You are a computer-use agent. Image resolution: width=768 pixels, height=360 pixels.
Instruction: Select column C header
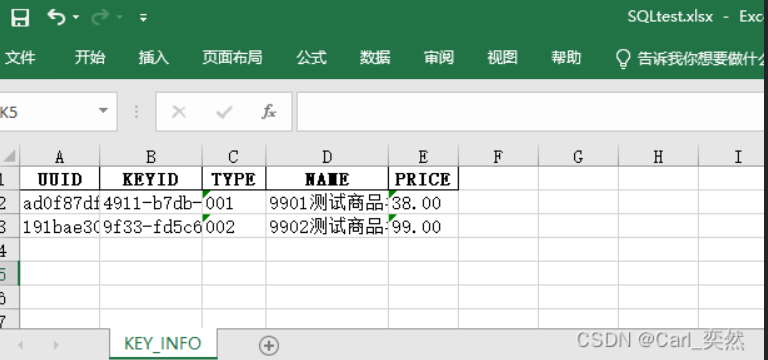coord(234,156)
